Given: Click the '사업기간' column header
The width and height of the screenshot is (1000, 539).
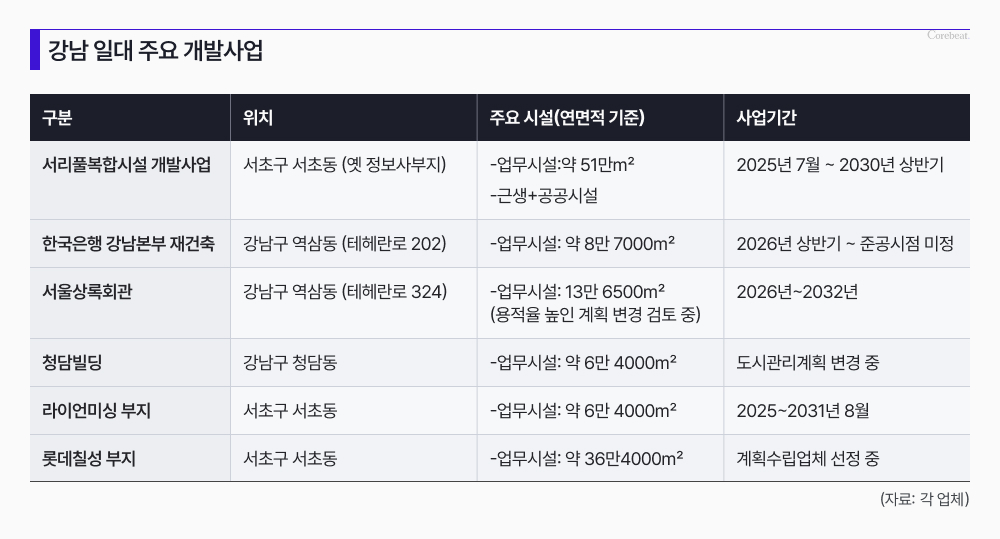Looking at the screenshot, I should pyautogui.click(x=766, y=118).
